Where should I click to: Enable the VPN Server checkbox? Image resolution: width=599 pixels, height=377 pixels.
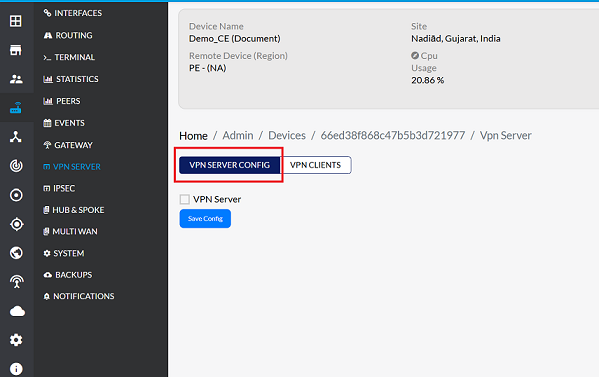point(185,199)
